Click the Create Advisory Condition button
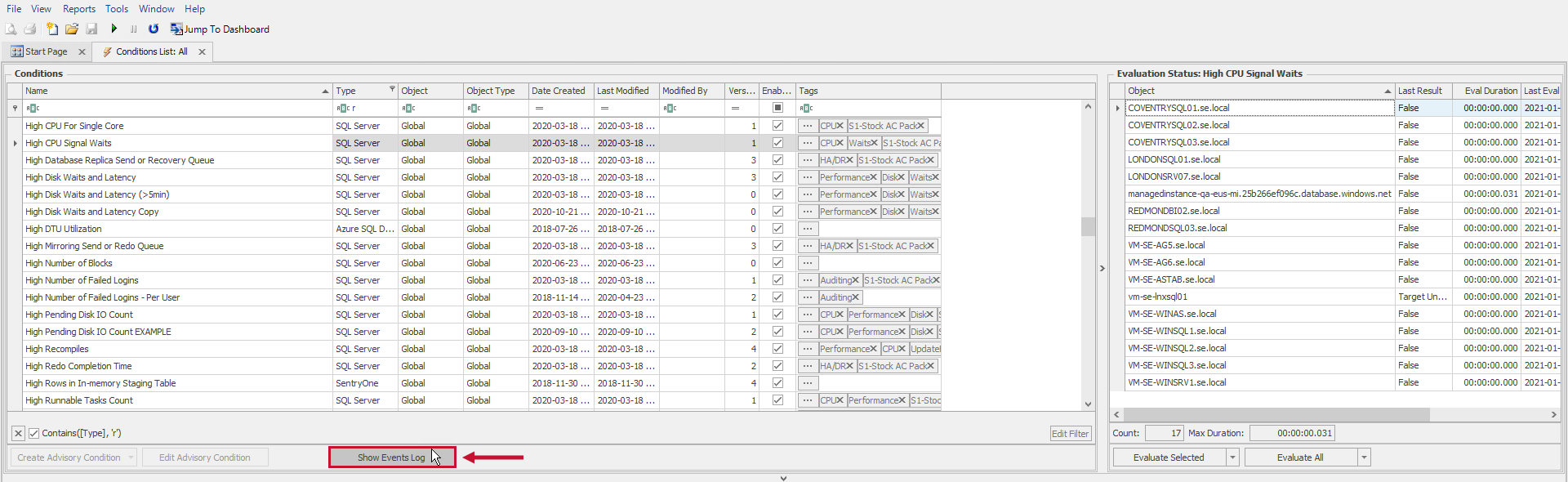The image size is (1568, 482). [69, 457]
